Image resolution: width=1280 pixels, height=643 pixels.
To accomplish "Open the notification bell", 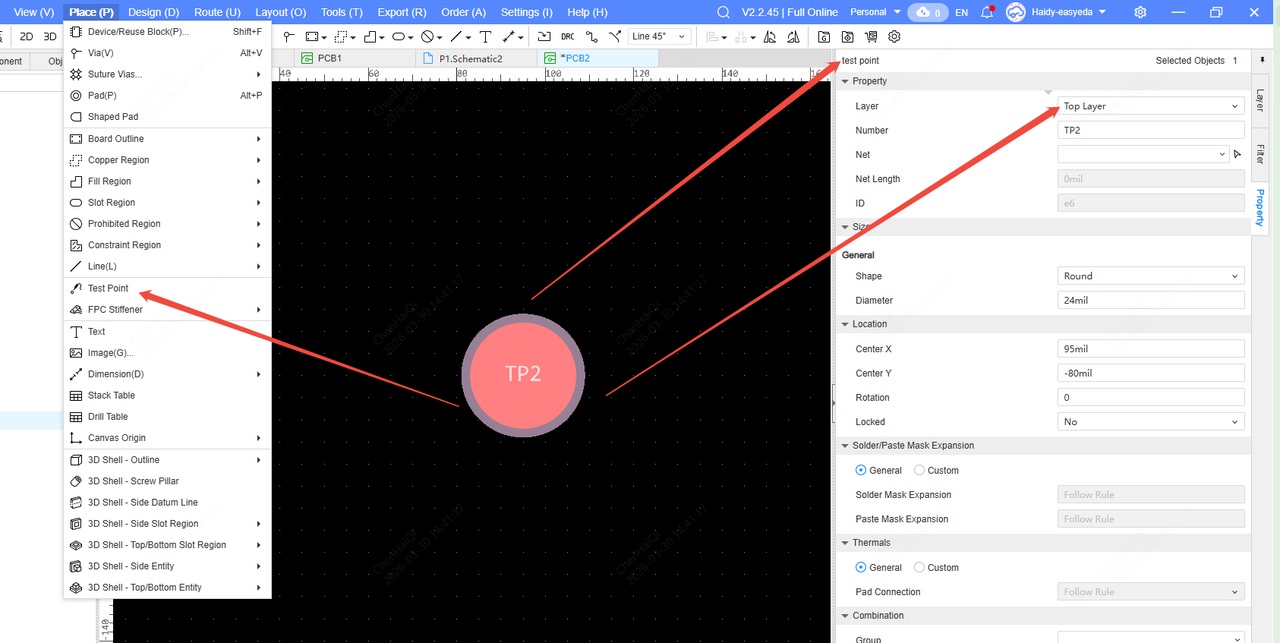I will pyautogui.click(x=987, y=12).
